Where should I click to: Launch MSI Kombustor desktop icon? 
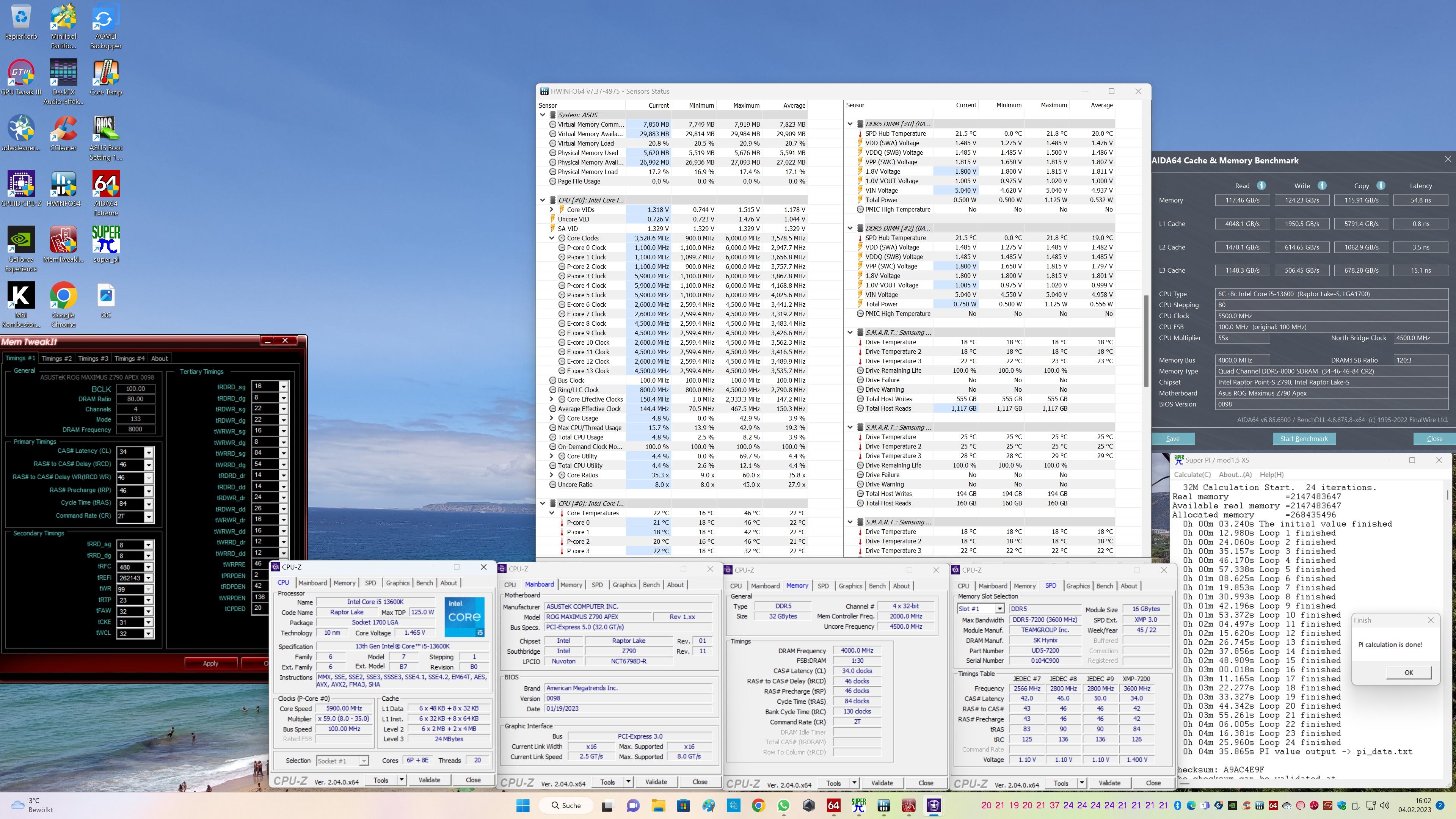[x=21, y=305]
